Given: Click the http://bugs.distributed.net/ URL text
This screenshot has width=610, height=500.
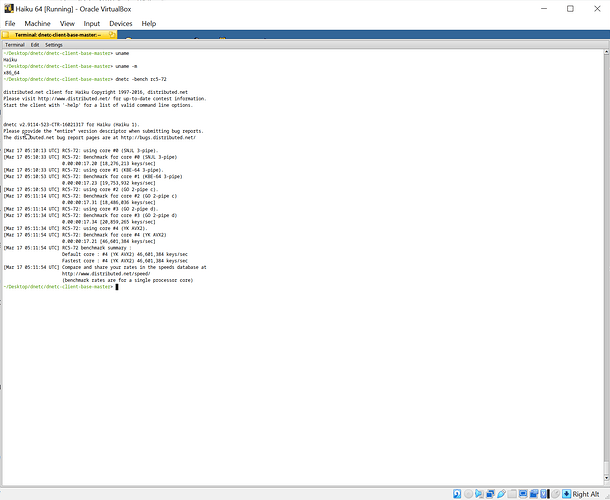Looking at the screenshot, I should click(x=158, y=137).
